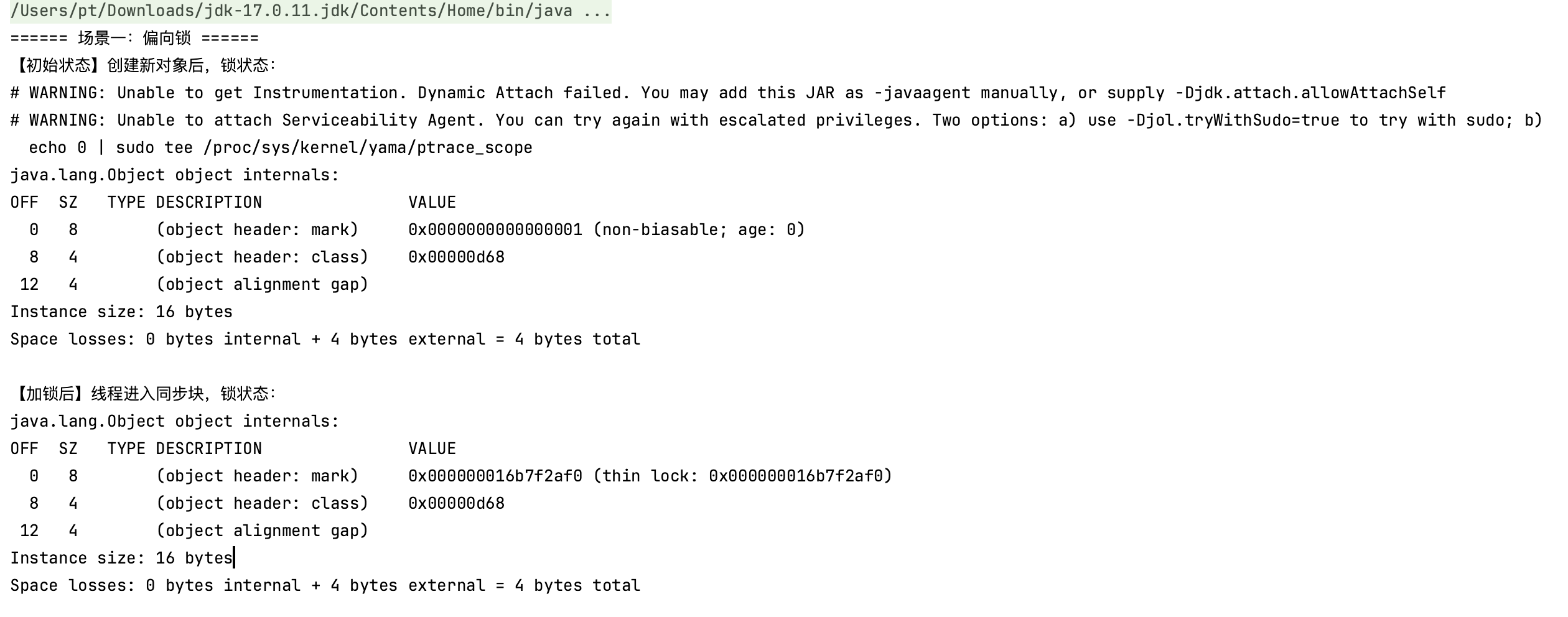
Task: Click the final Space losses line
Action: [325, 586]
